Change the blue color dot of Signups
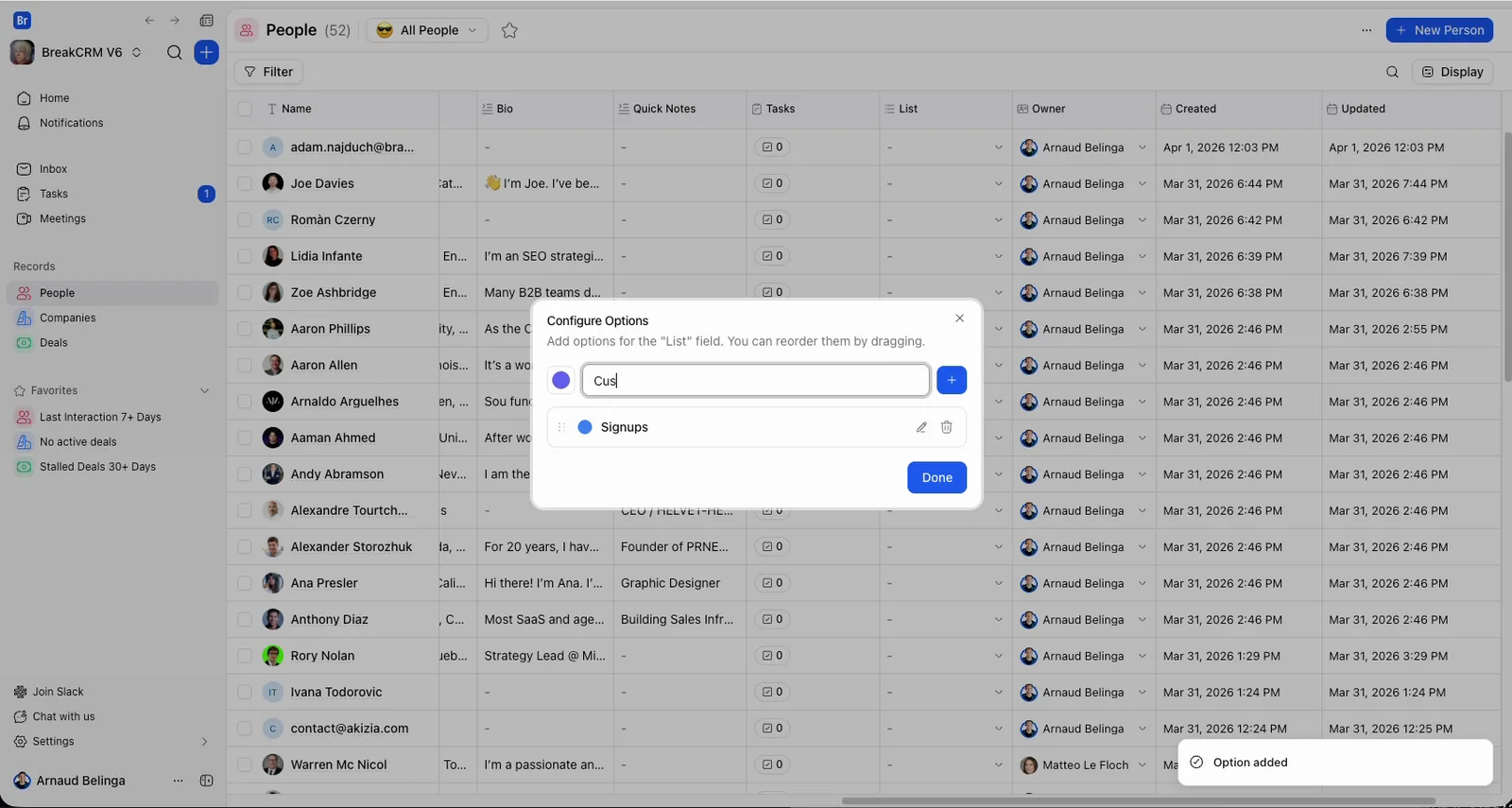Image resolution: width=1512 pixels, height=808 pixels. click(585, 427)
